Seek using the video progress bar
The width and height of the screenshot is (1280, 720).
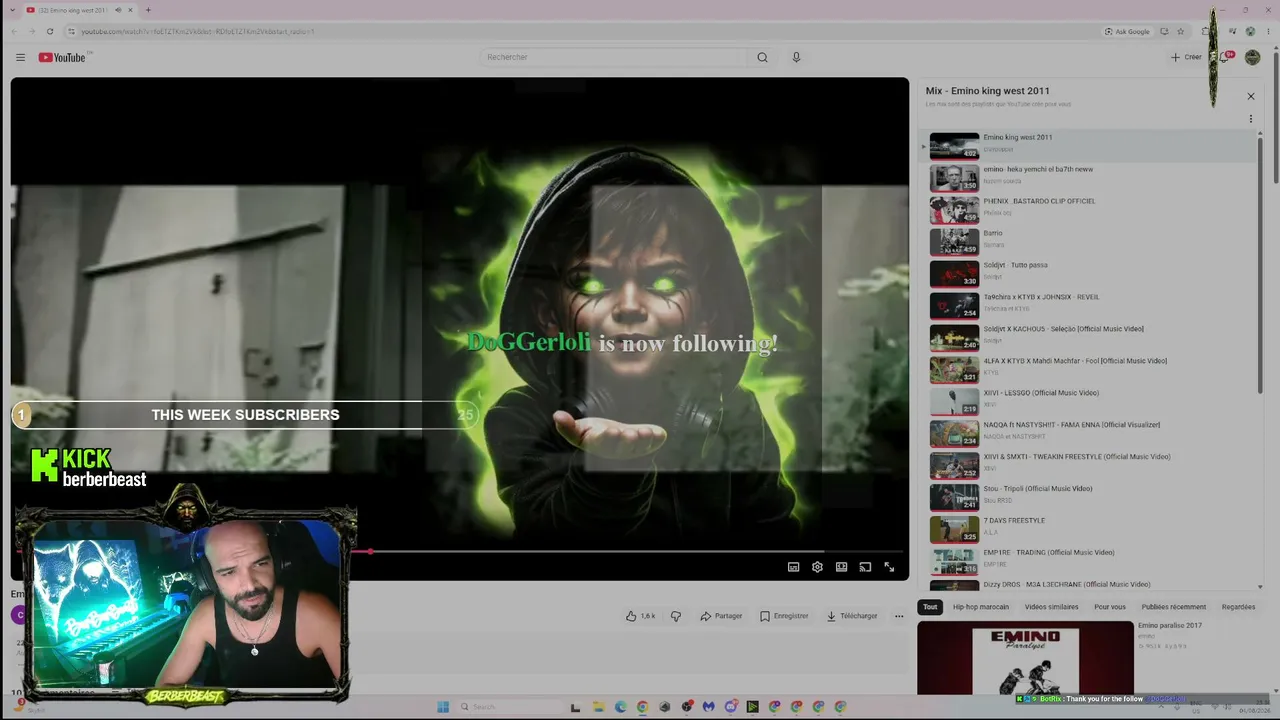coord(460,551)
